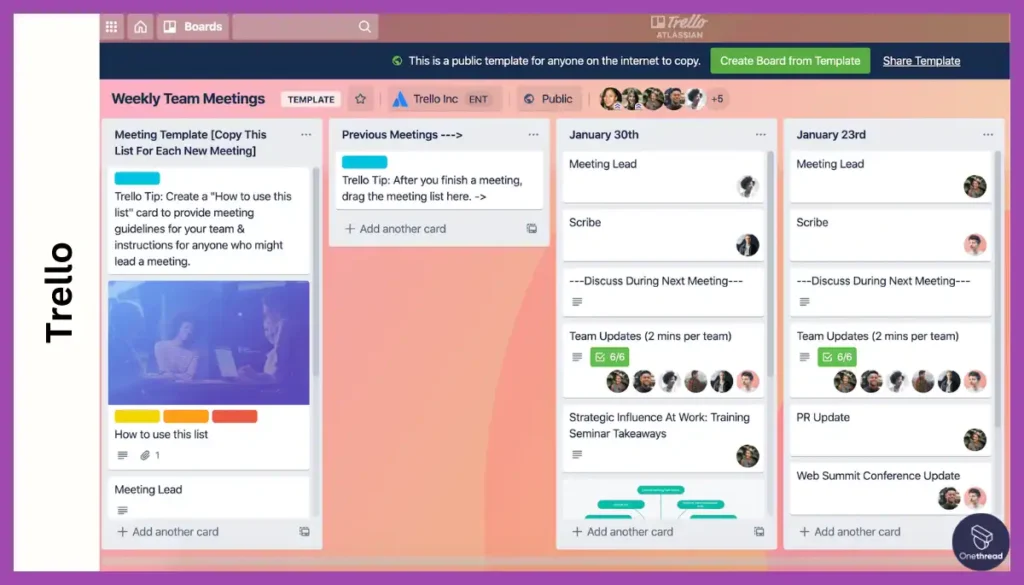
Task: Click cyan label on Meeting Template tip card
Action: [137, 178]
